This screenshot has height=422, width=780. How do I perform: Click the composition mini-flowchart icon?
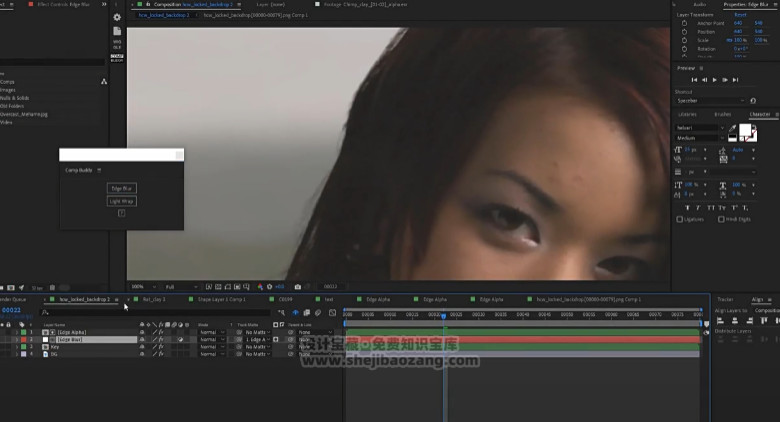pos(282,313)
